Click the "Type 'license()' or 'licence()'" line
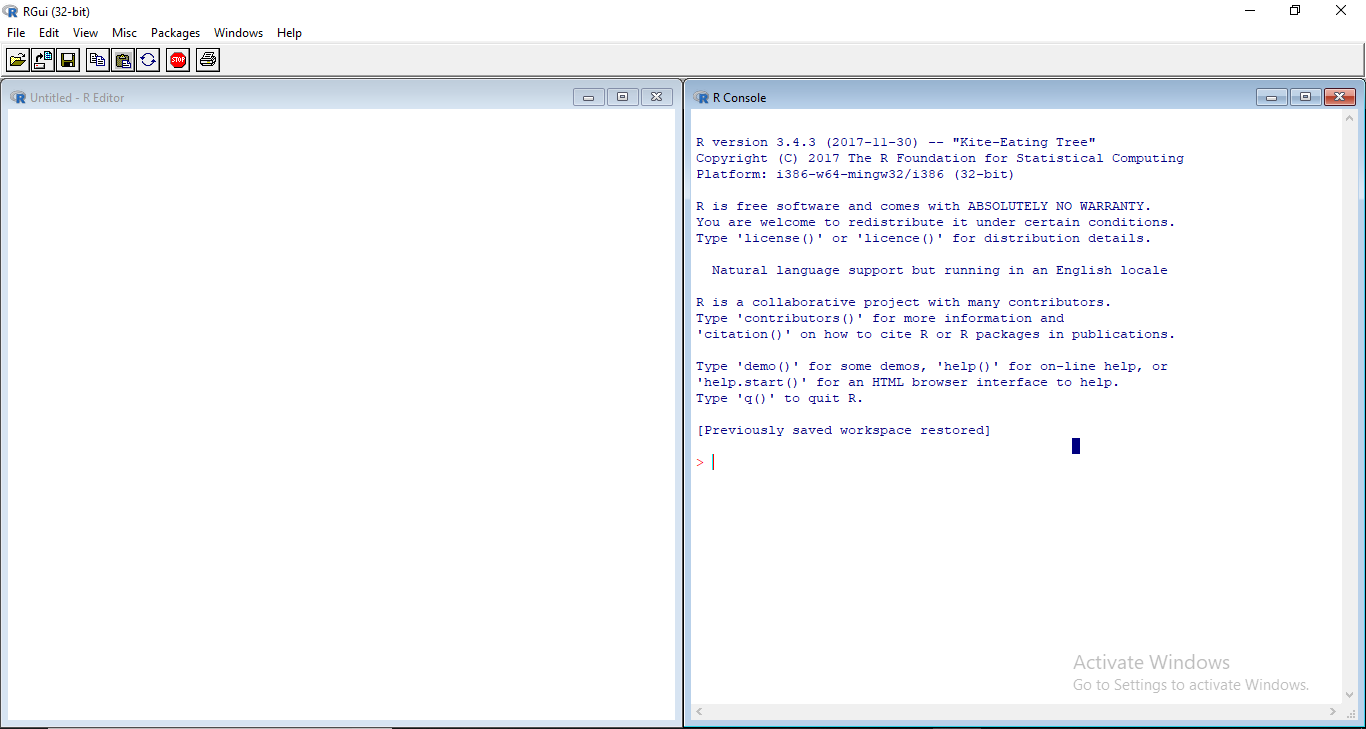Viewport: 1366px width, 729px height. pyautogui.click(x=923, y=238)
